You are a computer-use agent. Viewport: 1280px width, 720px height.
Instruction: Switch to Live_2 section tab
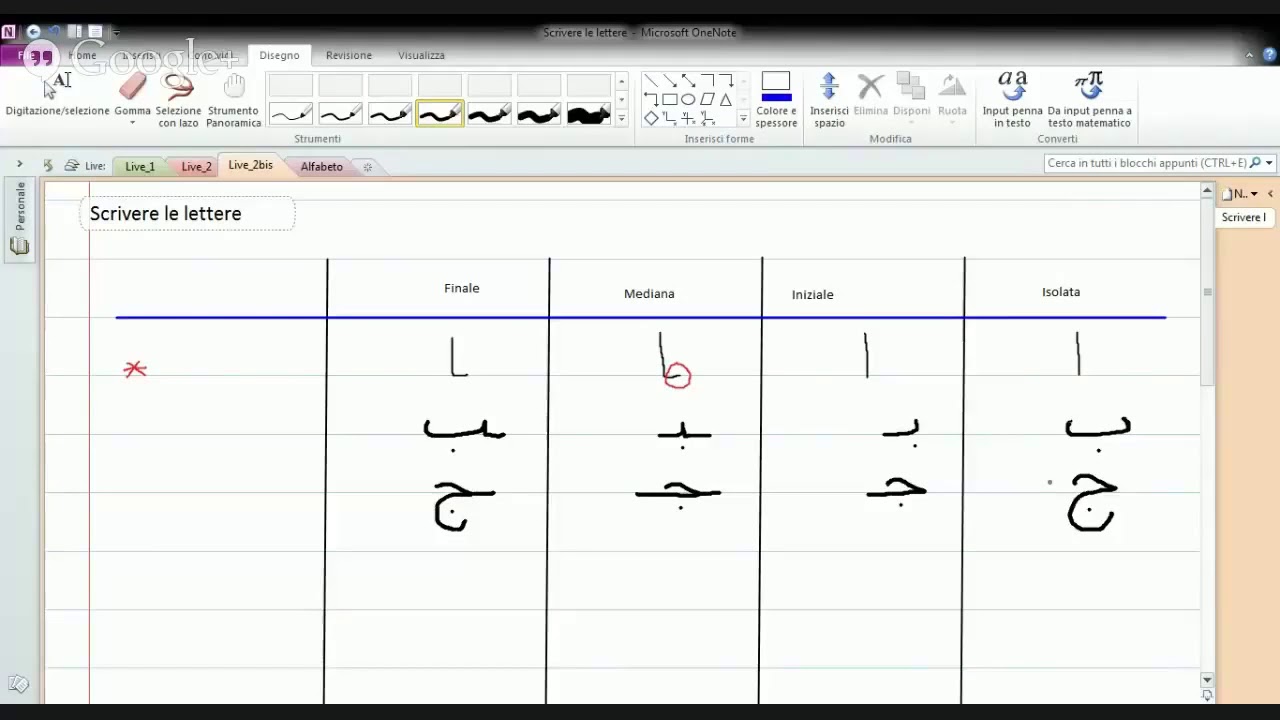click(x=196, y=167)
